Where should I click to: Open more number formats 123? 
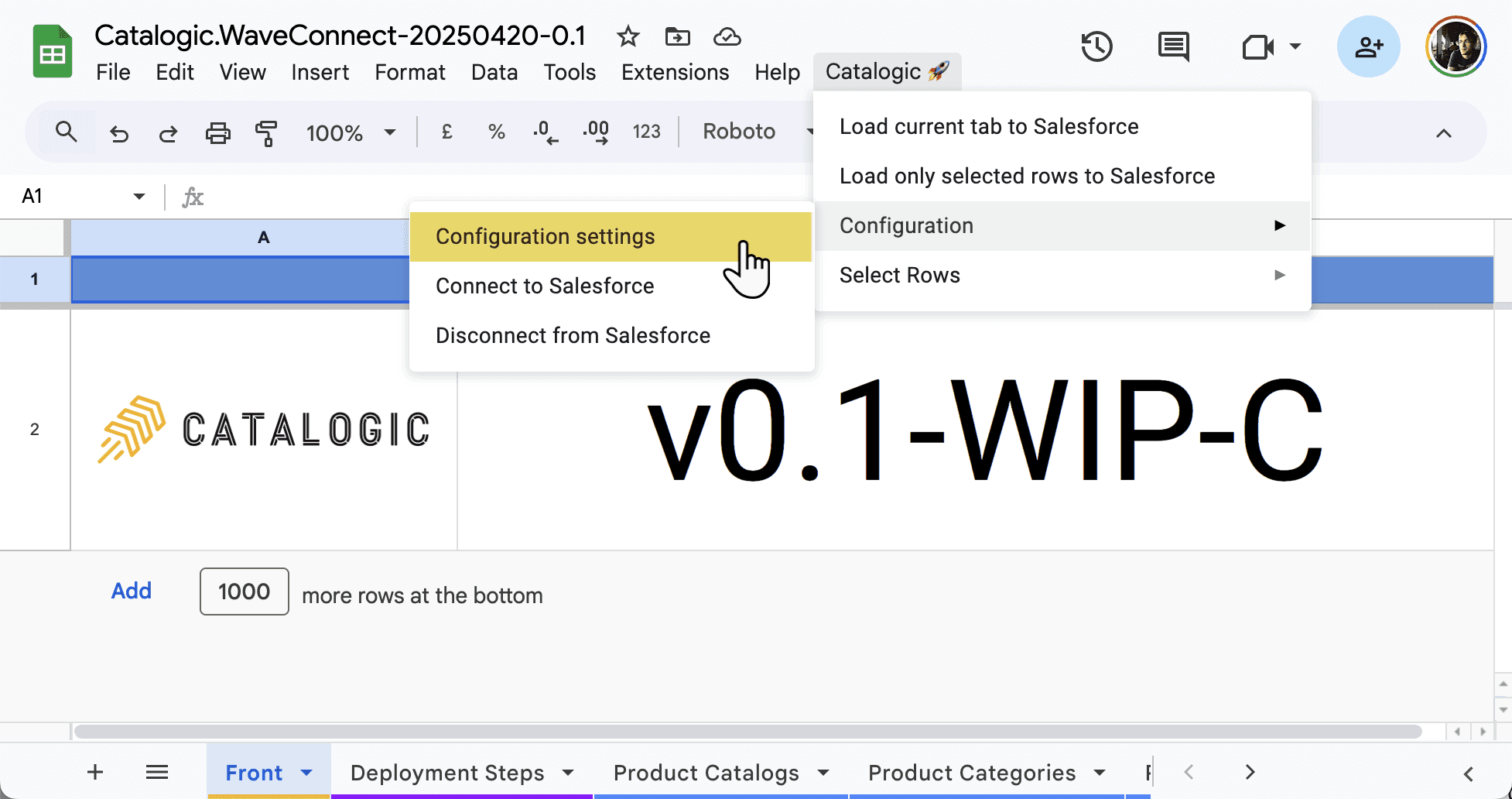click(x=646, y=132)
